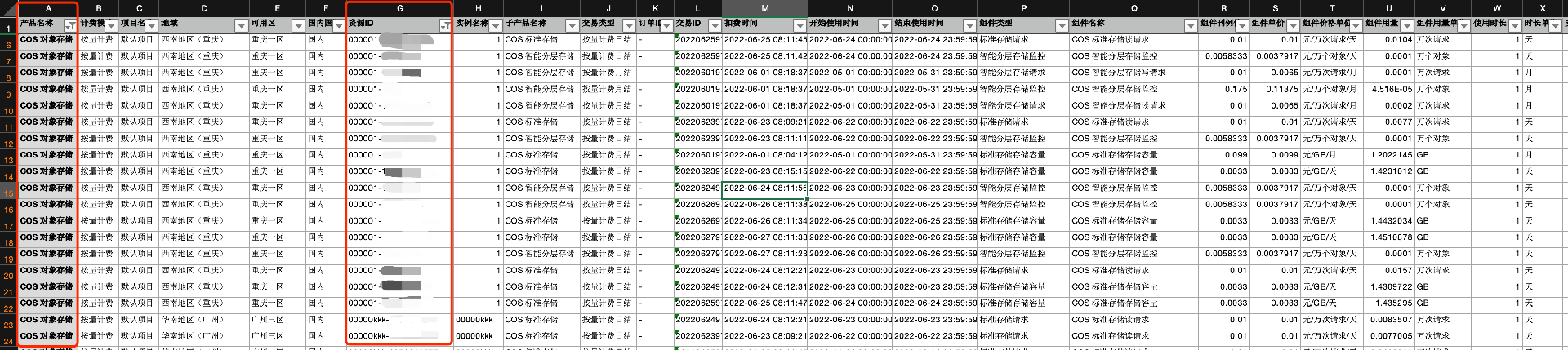Click the 产品名称 header cell

click(48, 24)
